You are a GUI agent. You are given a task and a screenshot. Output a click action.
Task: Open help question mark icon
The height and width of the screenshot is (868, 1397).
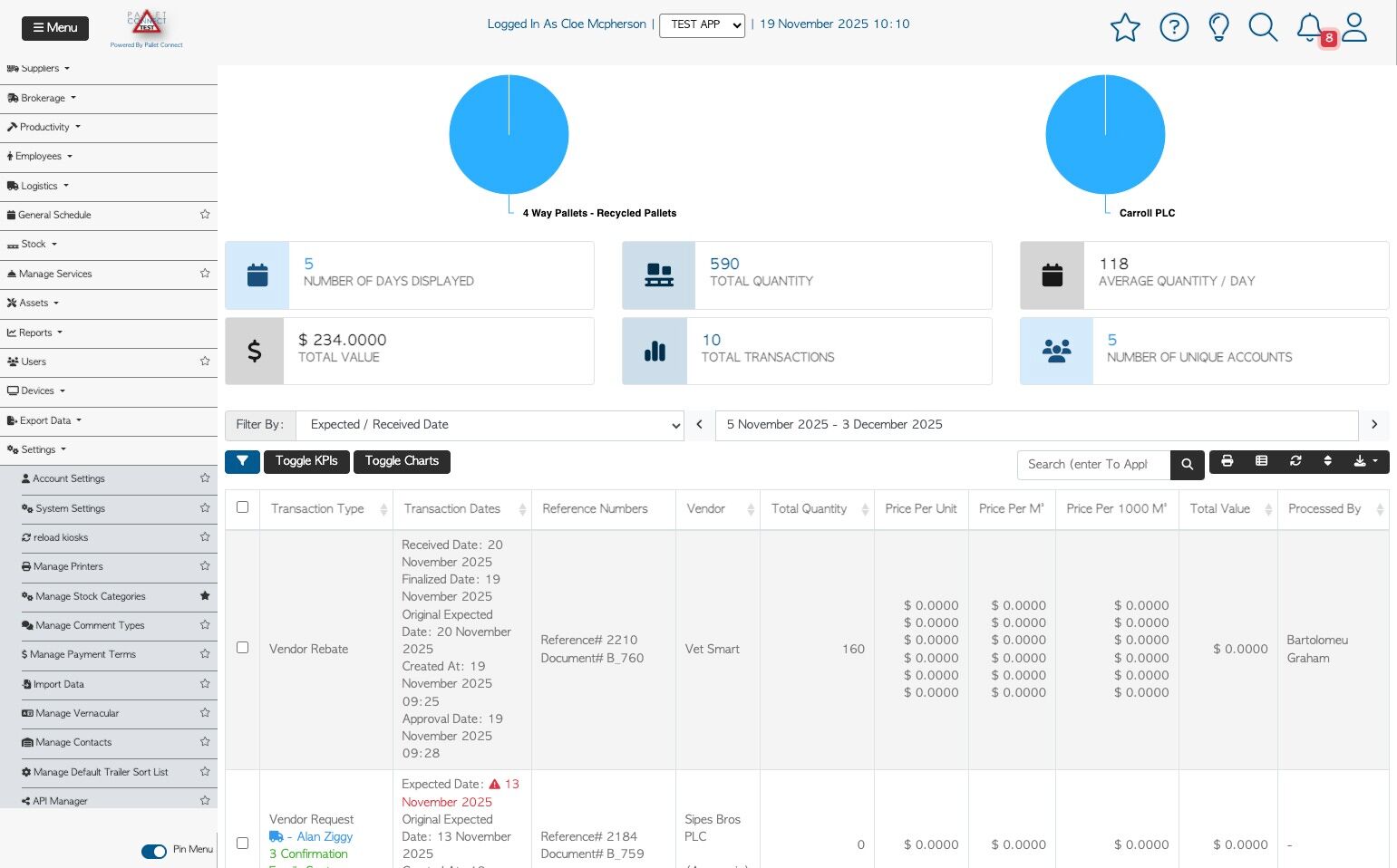coord(1174,27)
